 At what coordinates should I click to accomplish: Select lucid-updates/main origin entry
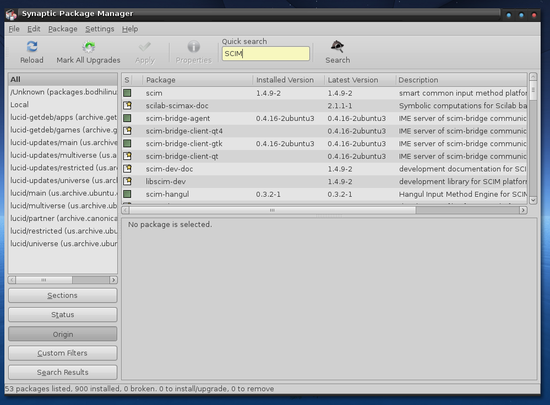[x=63, y=142]
